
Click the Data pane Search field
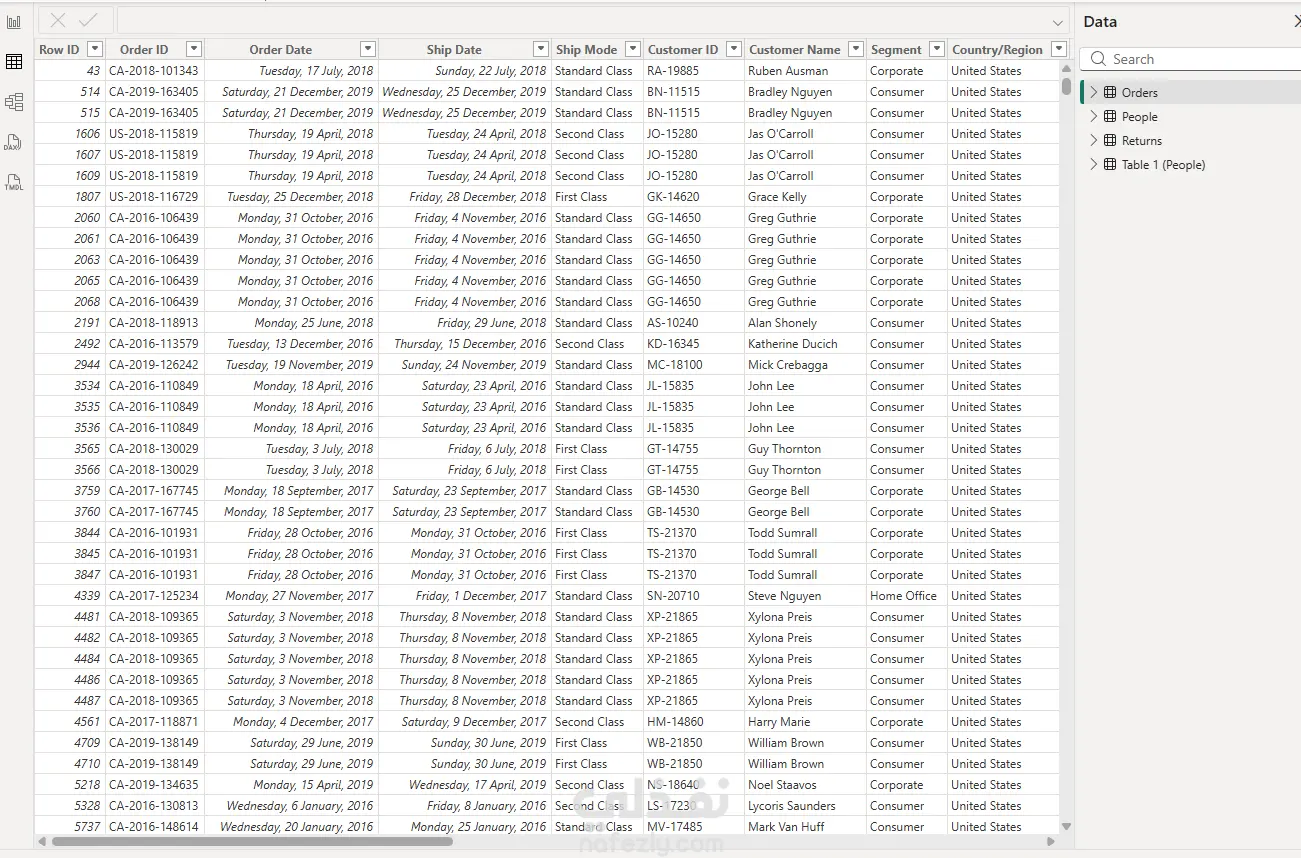pyautogui.click(x=1192, y=59)
